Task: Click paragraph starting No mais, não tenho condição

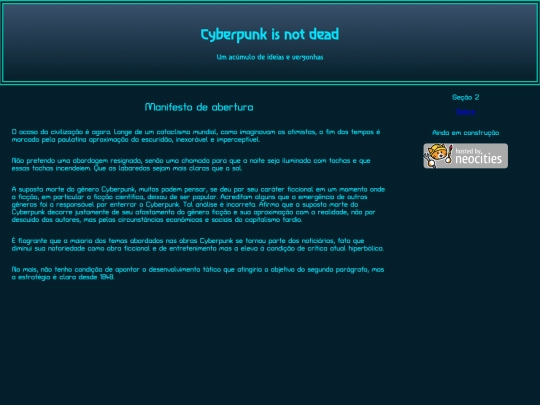Action: 198,273
